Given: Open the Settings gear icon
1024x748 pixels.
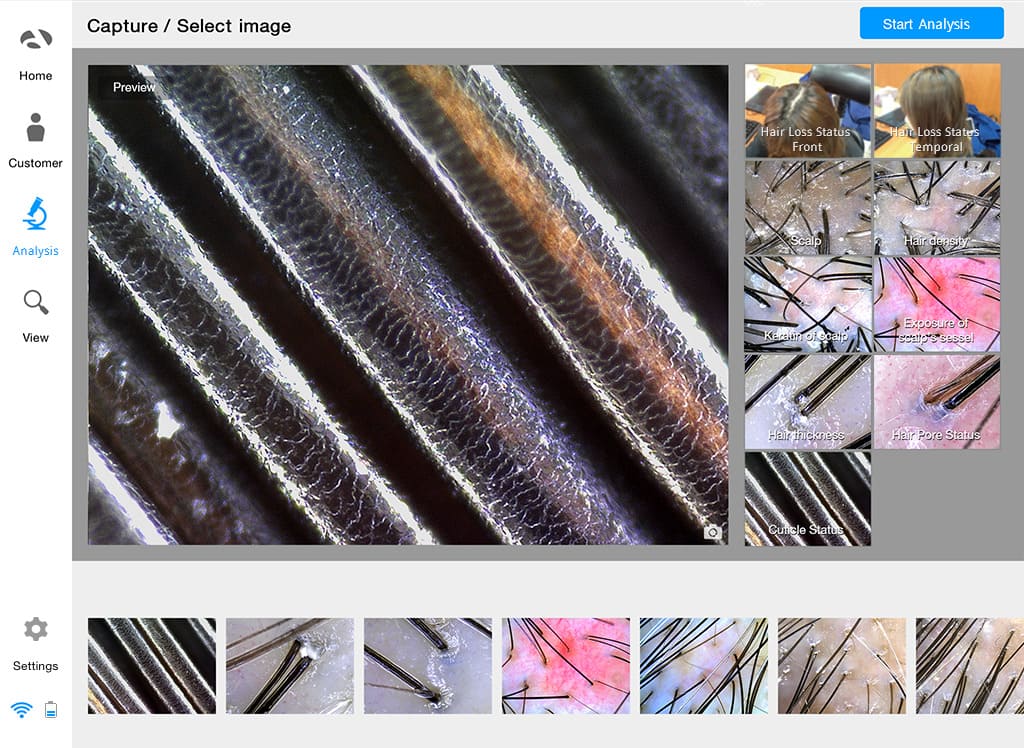Looking at the screenshot, I should point(36,629).
